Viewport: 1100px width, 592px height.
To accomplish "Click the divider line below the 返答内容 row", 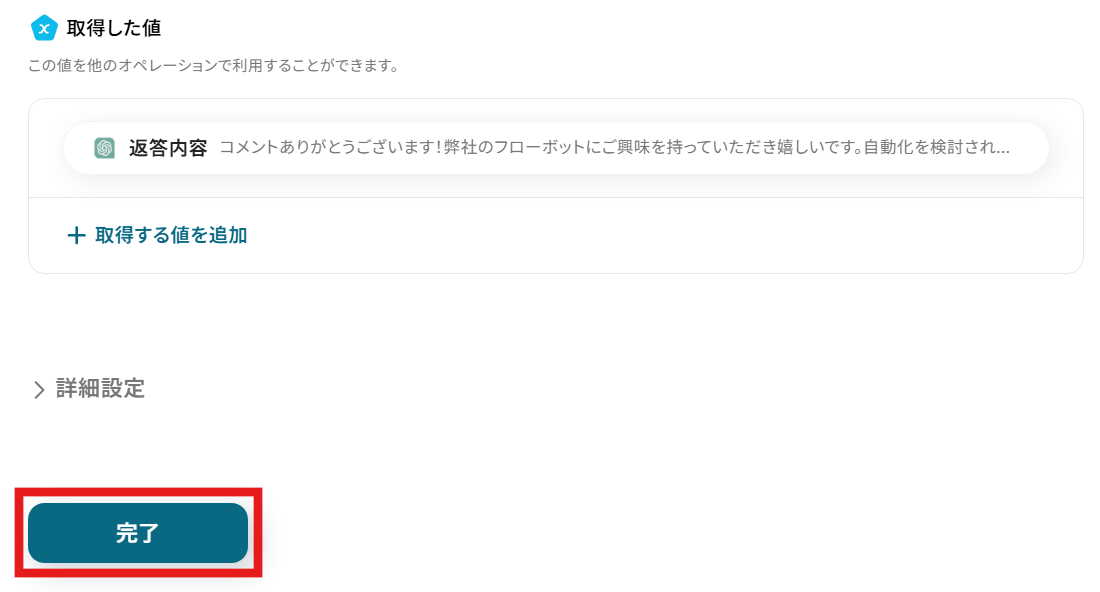I will 556,198.
